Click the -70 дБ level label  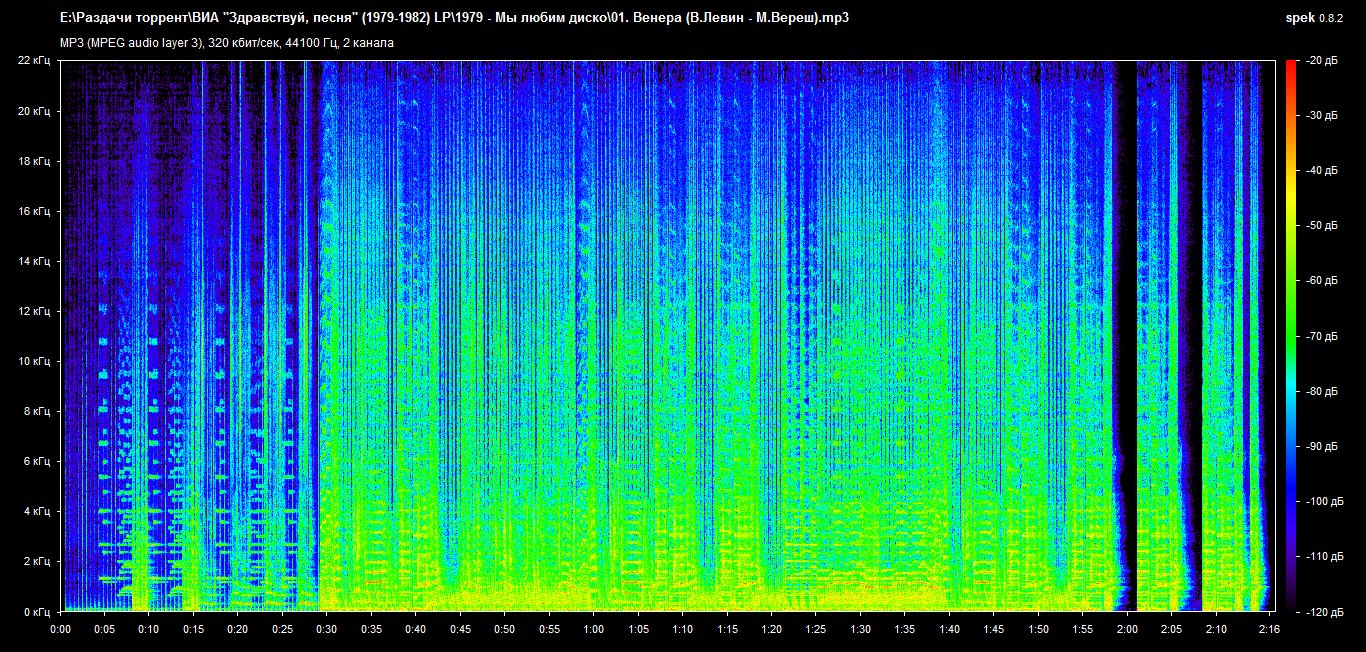[x=1320, y=336]
